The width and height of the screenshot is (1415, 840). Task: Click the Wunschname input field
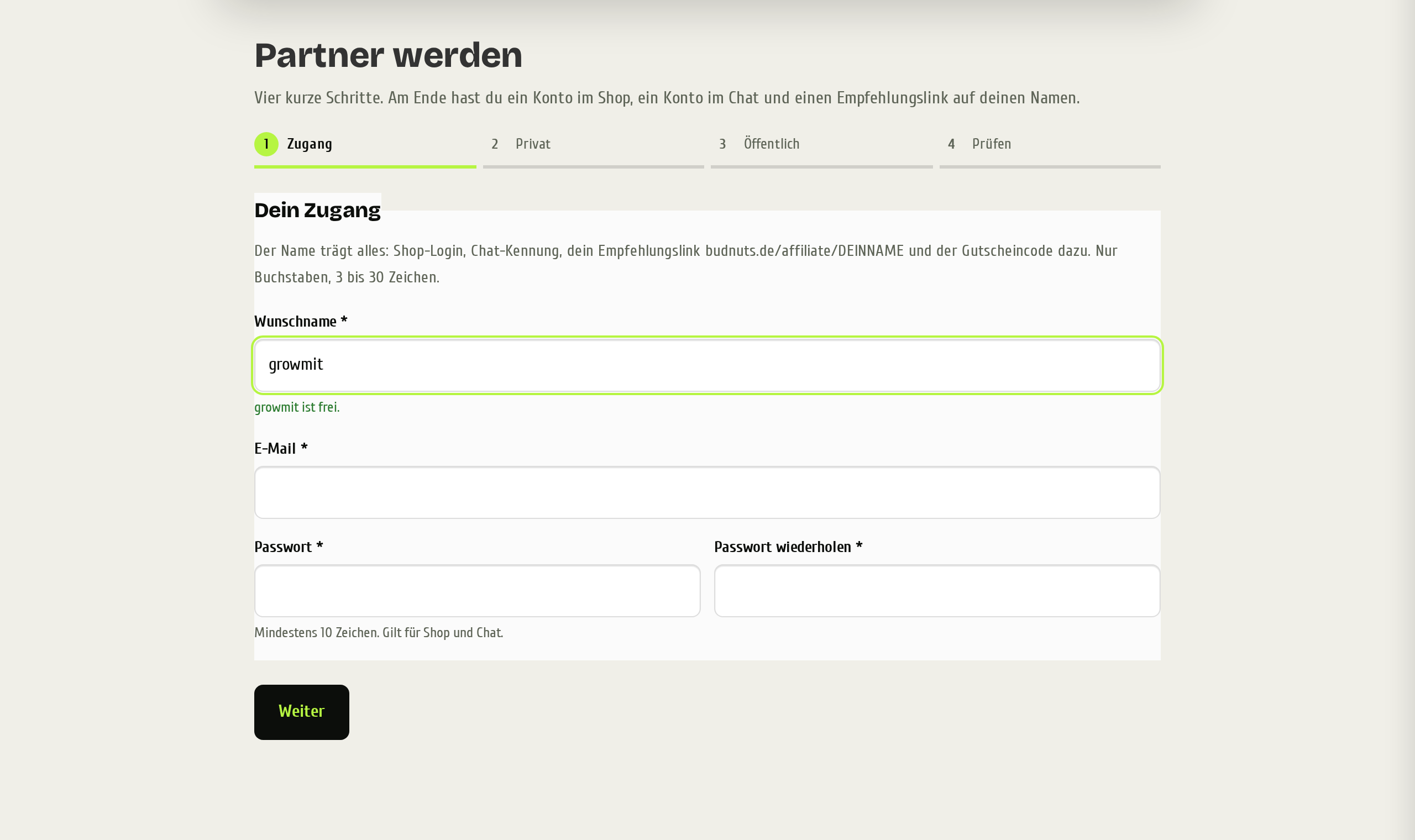point(707,365)
